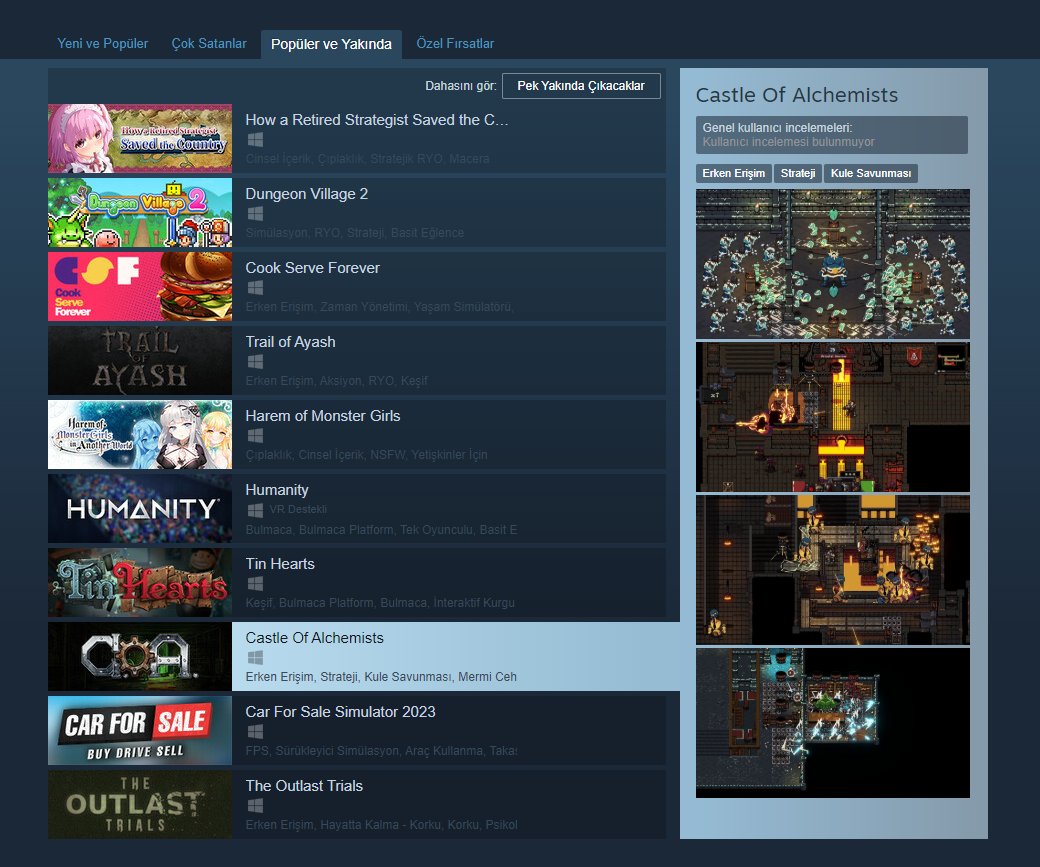Click Cook Serve Forever tags line Zaman Yönetimi
Viewport: 1040px width, 867px height.
coord(379,306)
